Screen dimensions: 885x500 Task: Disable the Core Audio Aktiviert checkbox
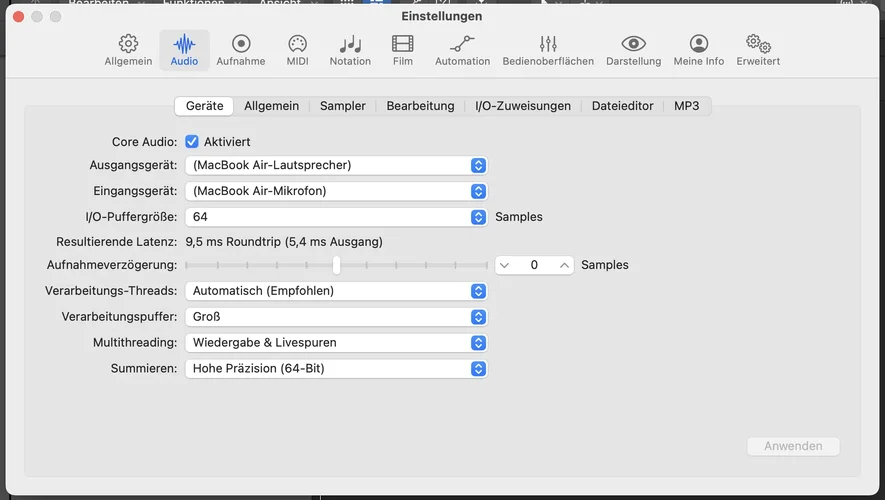pos(192,142)
